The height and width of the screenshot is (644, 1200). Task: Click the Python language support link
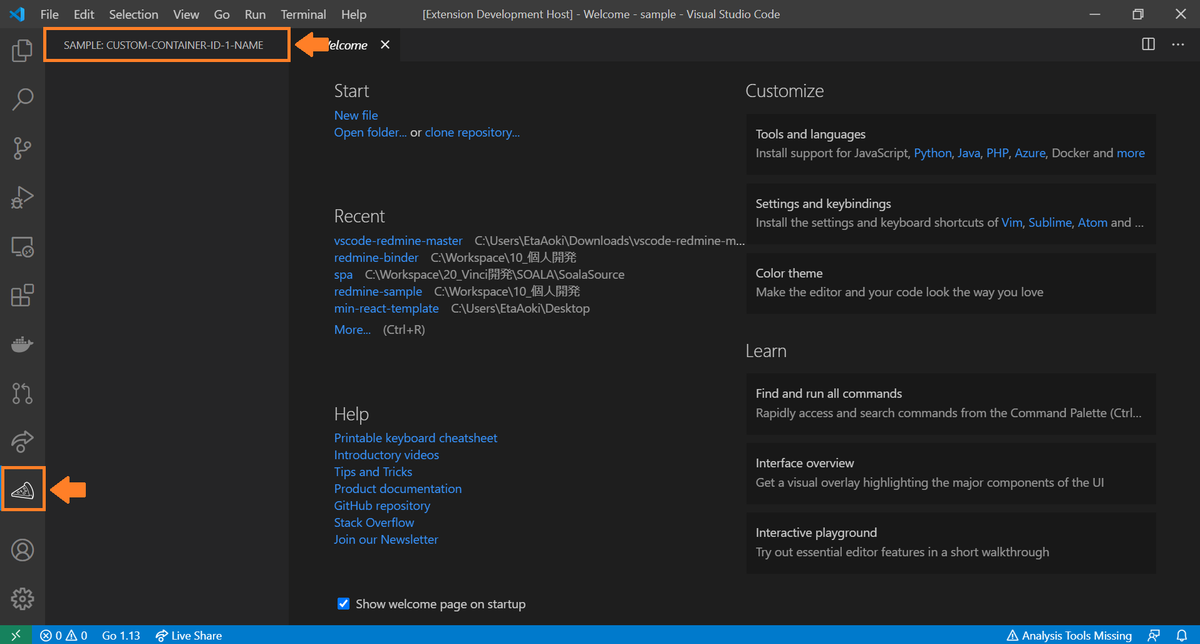933,153
